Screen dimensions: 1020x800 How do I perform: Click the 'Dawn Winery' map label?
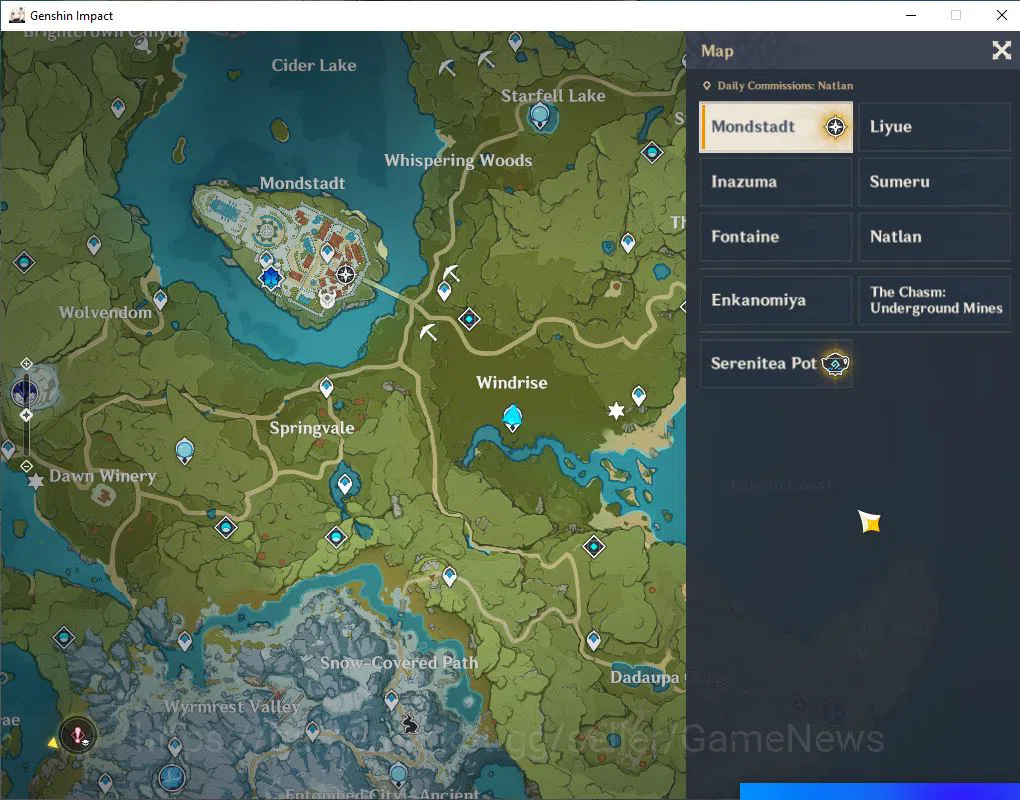coord(103,476)
